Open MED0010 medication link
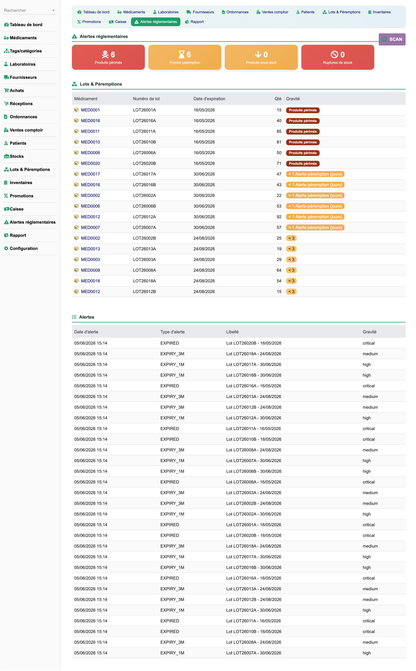 [x=90, y=142]
